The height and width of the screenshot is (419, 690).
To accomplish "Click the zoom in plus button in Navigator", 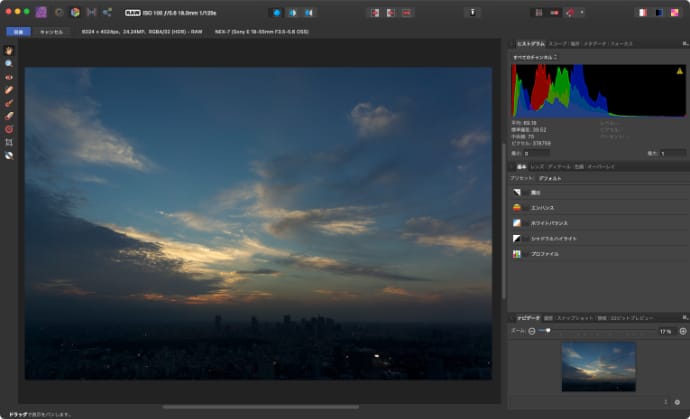I will (x=682, y=331).
